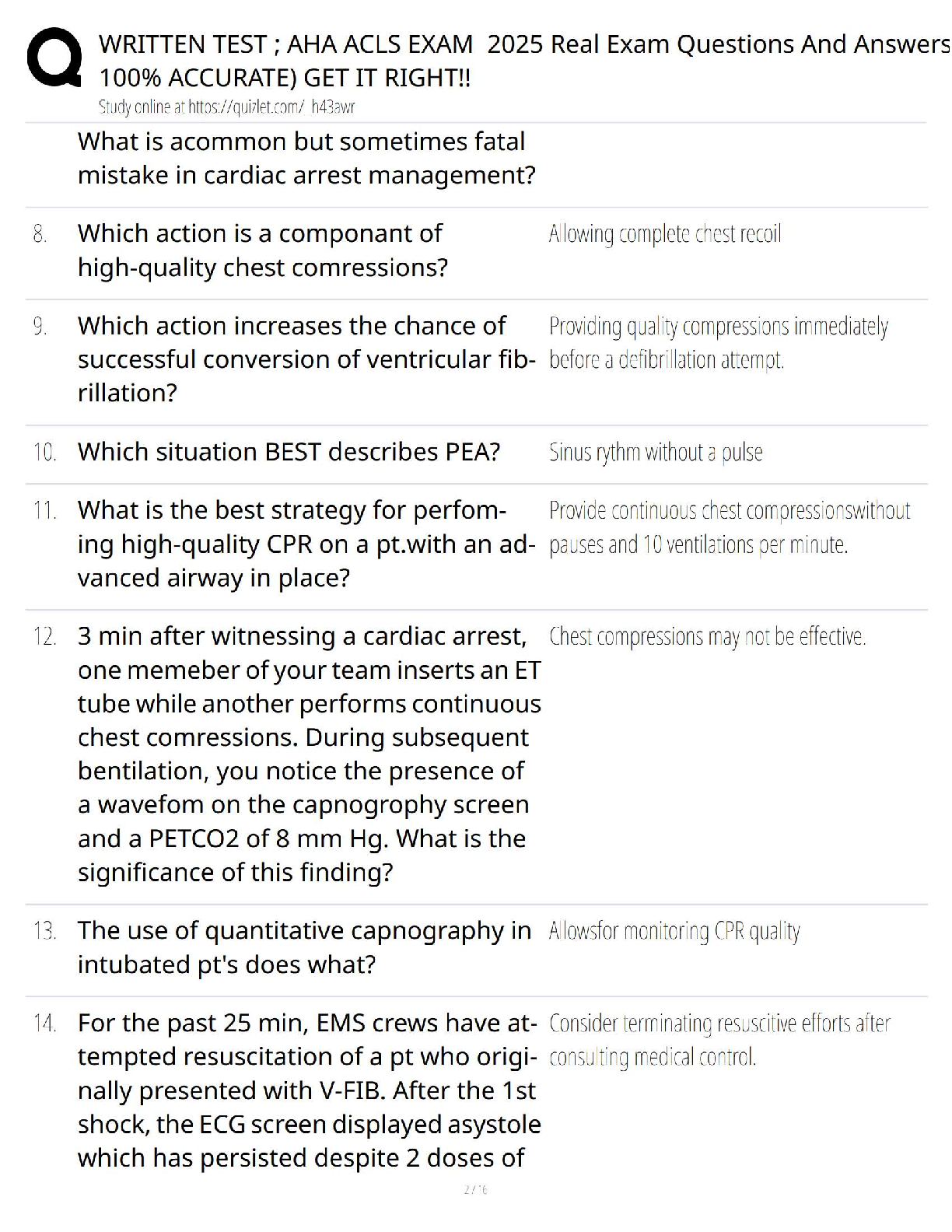Viewport: 952px width, 1232px height.
Task: Click the answer 'Allowing complete chest recoil'
Action: pos(665,233)
